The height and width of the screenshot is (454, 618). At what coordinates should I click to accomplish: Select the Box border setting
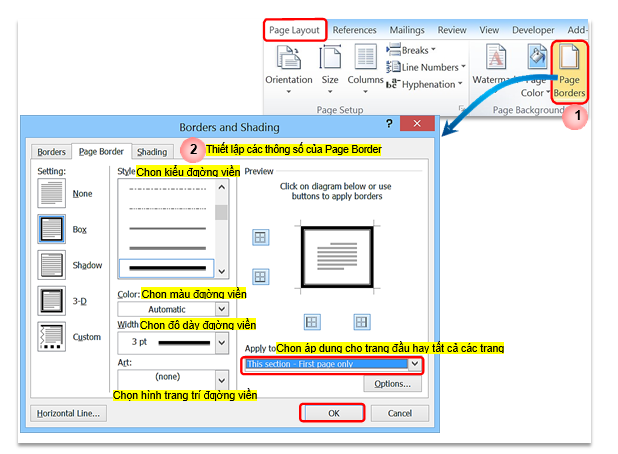pos(51,229)
